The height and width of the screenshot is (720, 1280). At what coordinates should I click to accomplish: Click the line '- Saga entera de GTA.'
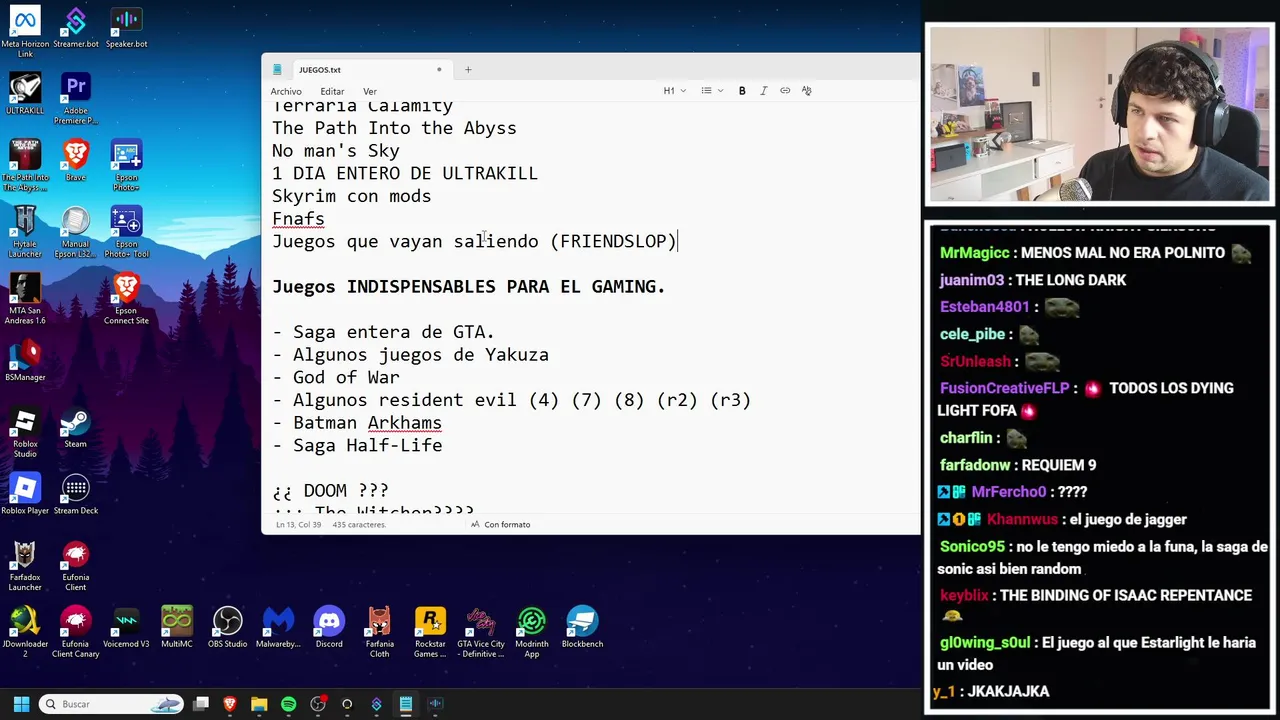383,332
